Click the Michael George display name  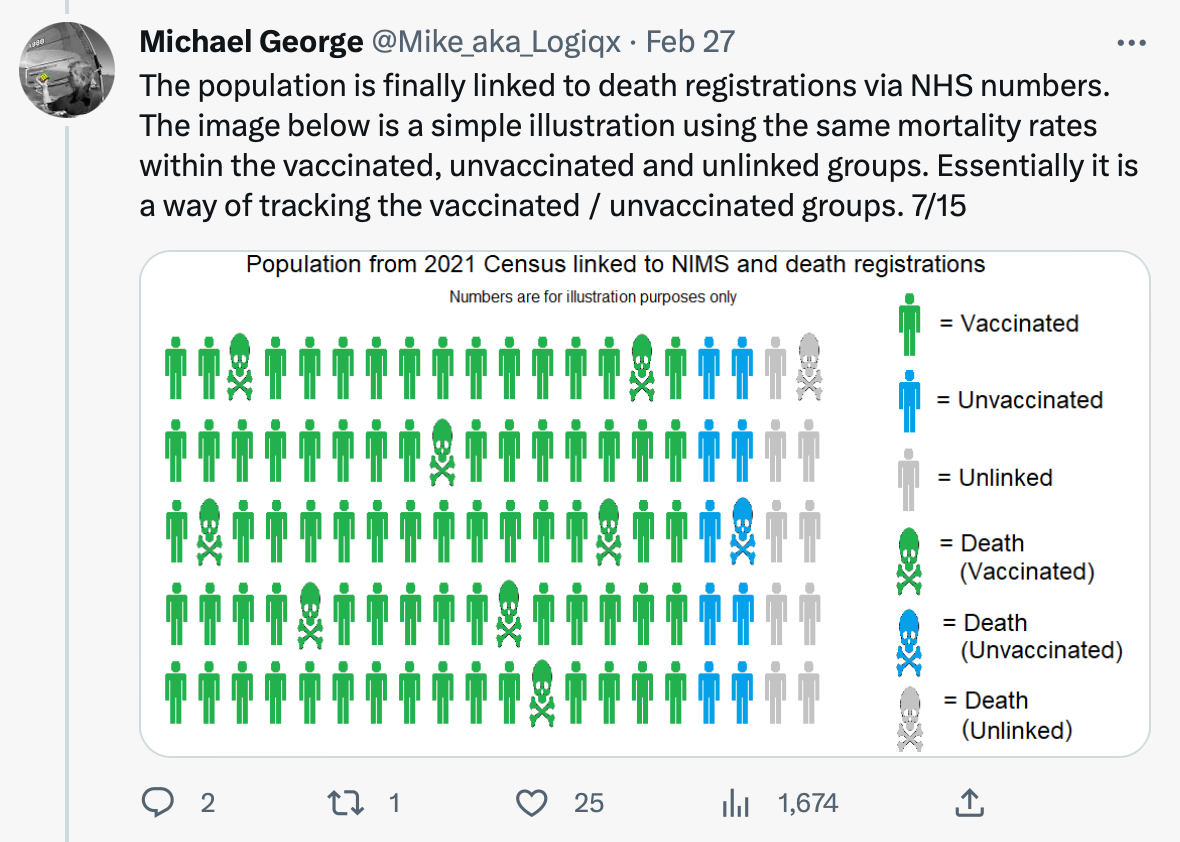coord(251,41)
